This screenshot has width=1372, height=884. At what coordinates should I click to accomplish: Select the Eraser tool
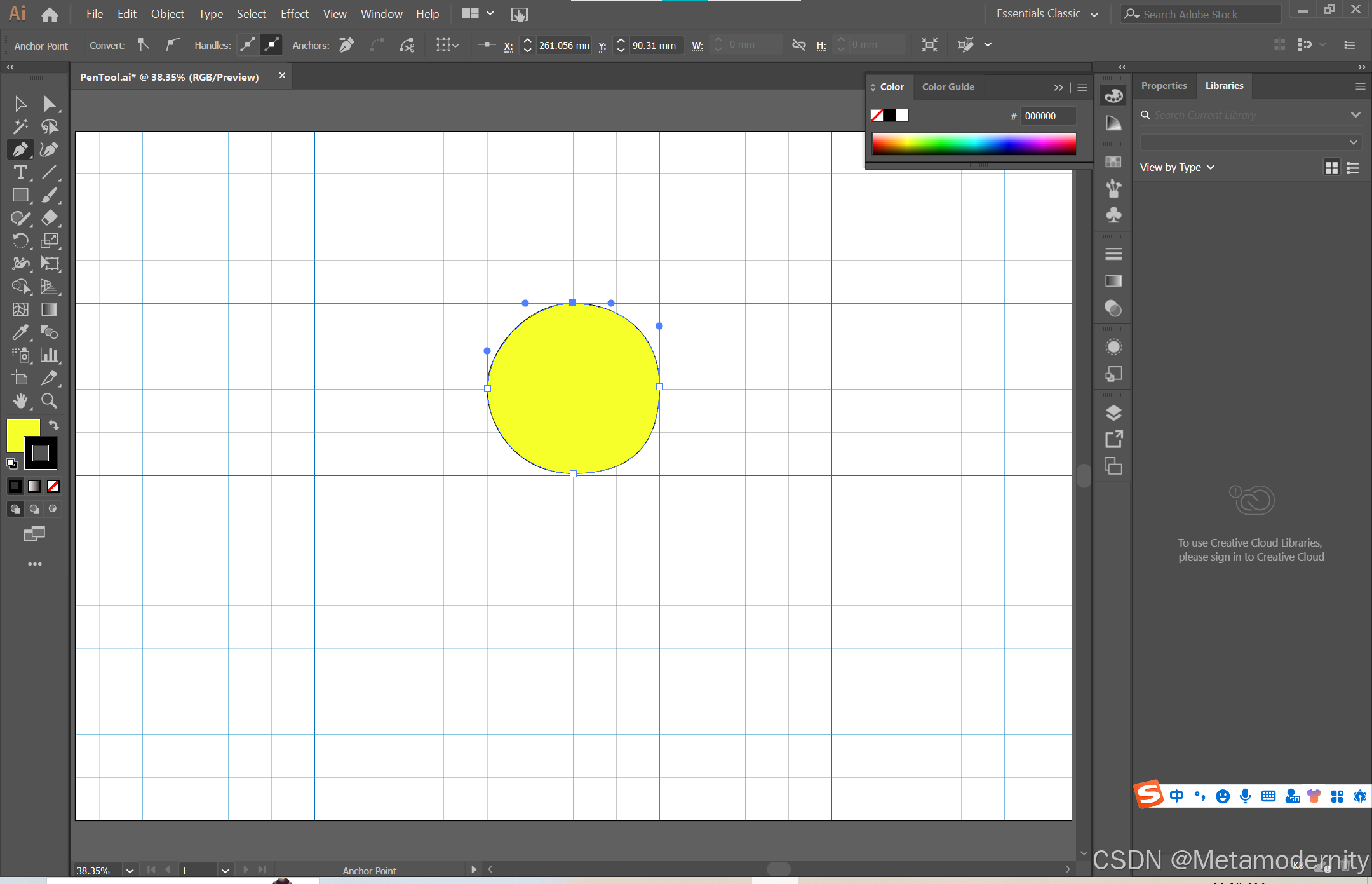pos(49,218)
